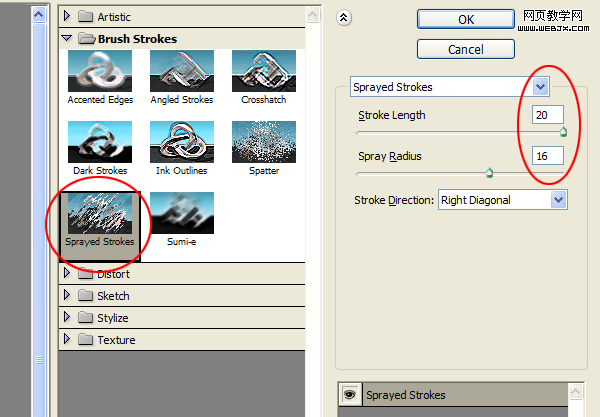Screen dimensions: 600x417
Task: Click the Sketch folder icon
Action: (85, 295)
